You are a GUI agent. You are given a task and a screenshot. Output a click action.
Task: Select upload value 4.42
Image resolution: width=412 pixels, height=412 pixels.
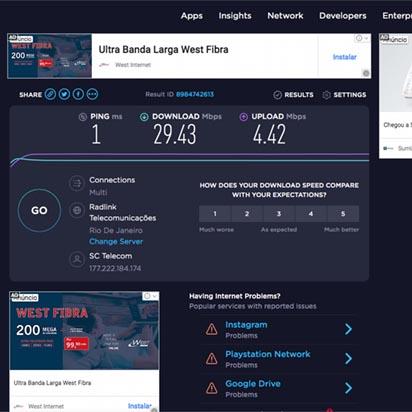pyautogui.click(x=269, y=134)
